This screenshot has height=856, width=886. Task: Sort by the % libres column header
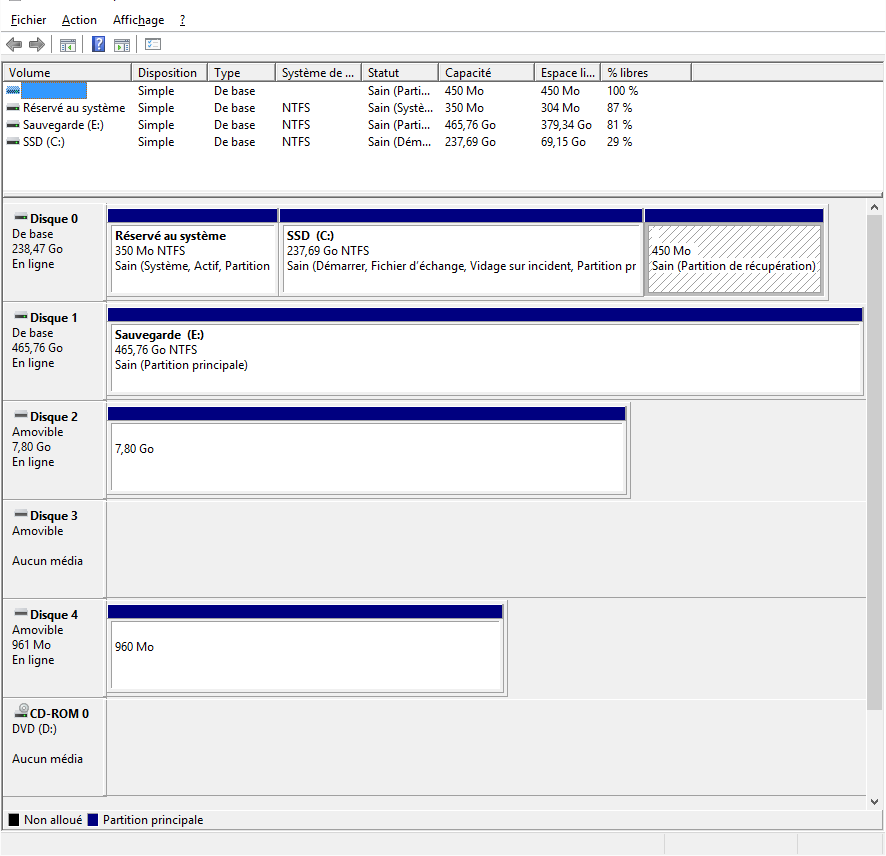click(x=646, y=72)
